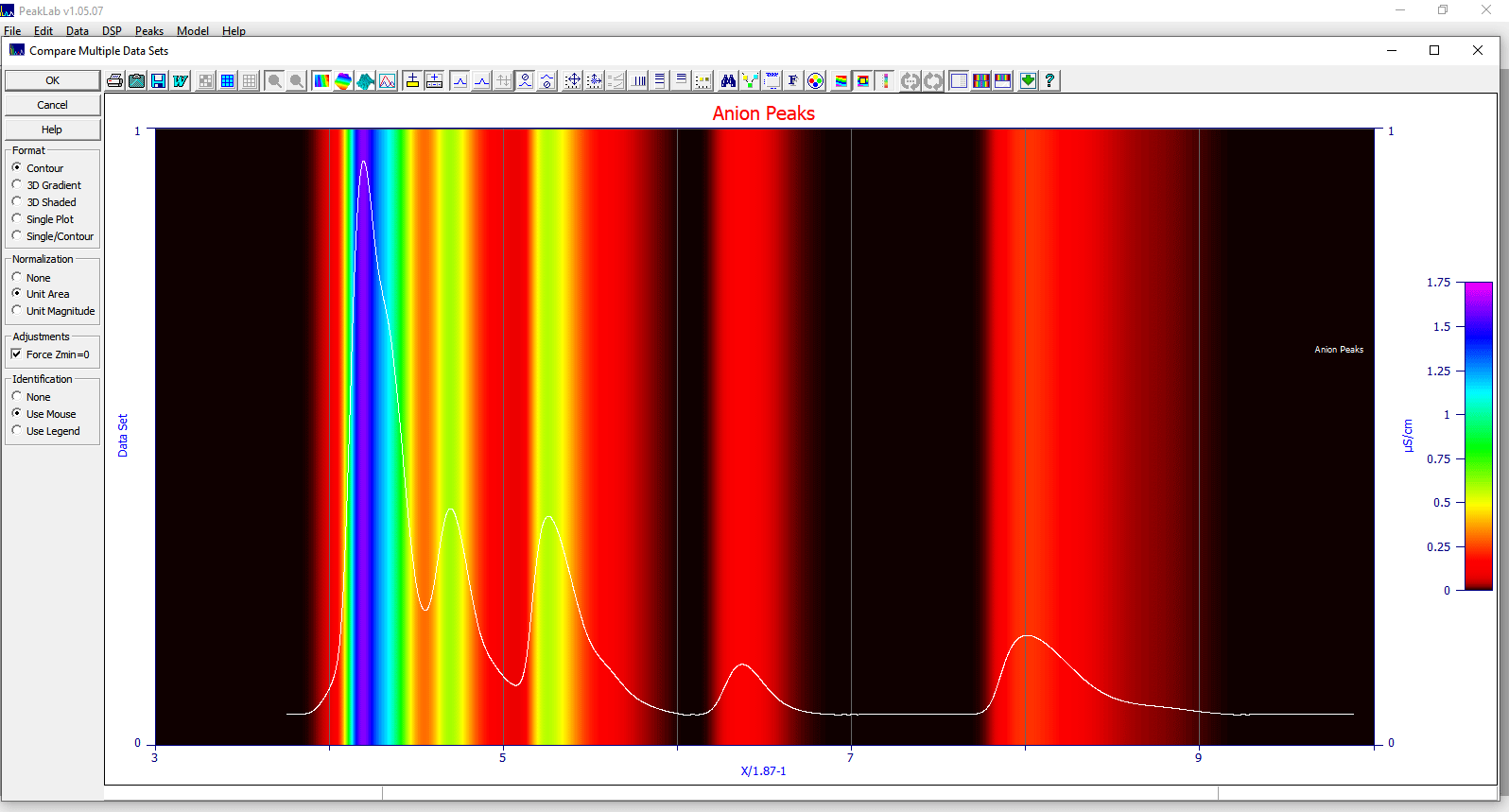Click the binoculars find icon

[728, 80]
